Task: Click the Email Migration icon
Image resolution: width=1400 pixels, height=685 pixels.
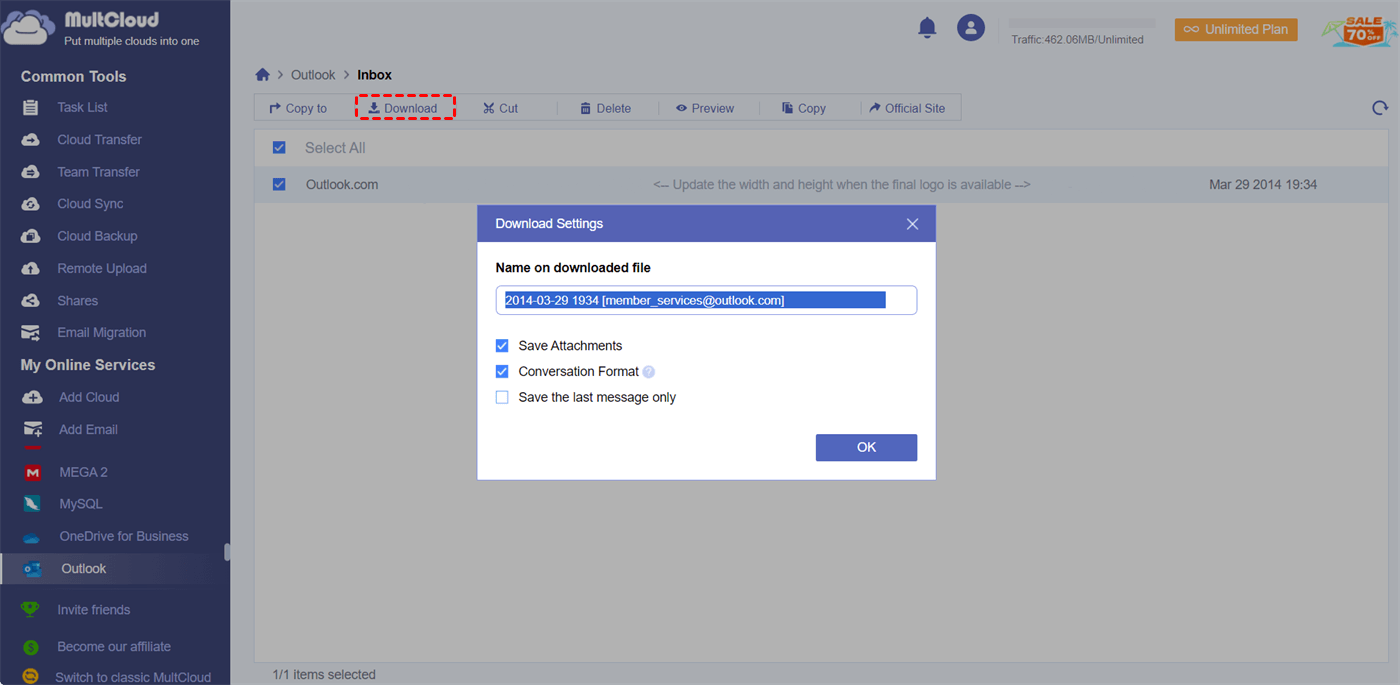Action: coord(31,333)
